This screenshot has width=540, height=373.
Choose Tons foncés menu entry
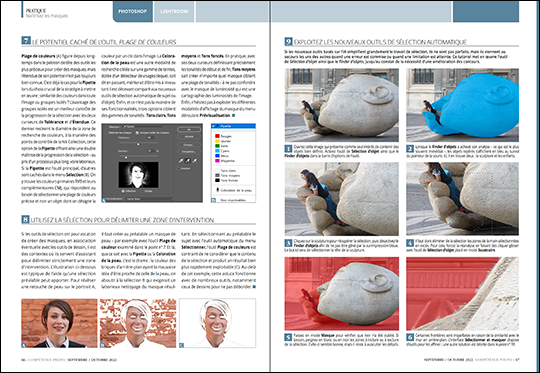point(229,180)
